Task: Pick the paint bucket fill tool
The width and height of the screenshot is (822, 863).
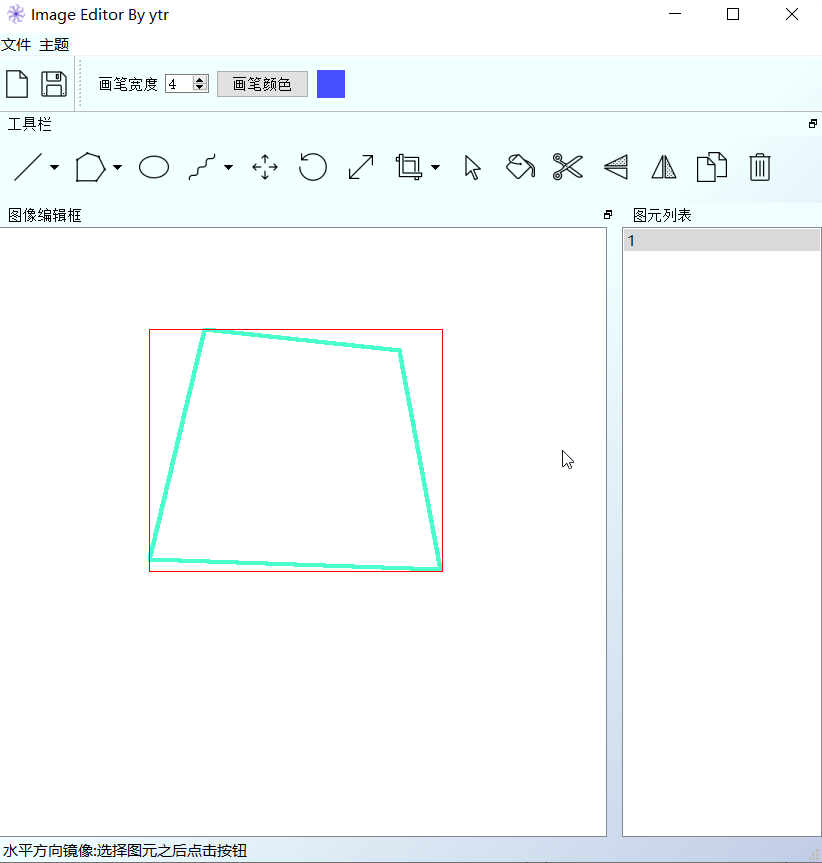Action: tap(520, 167)
